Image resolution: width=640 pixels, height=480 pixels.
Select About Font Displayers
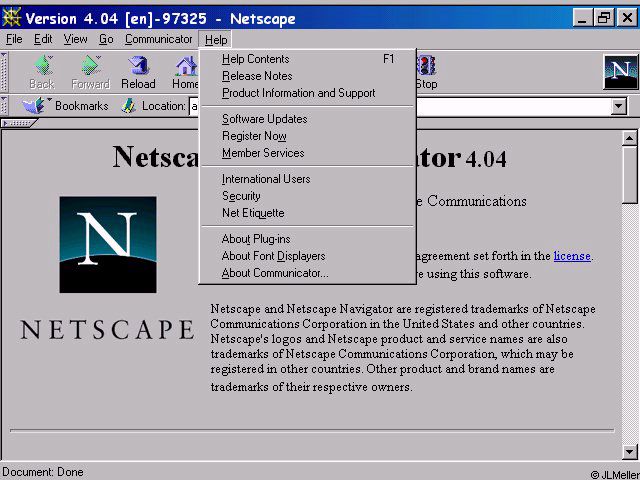click(307, 256)
